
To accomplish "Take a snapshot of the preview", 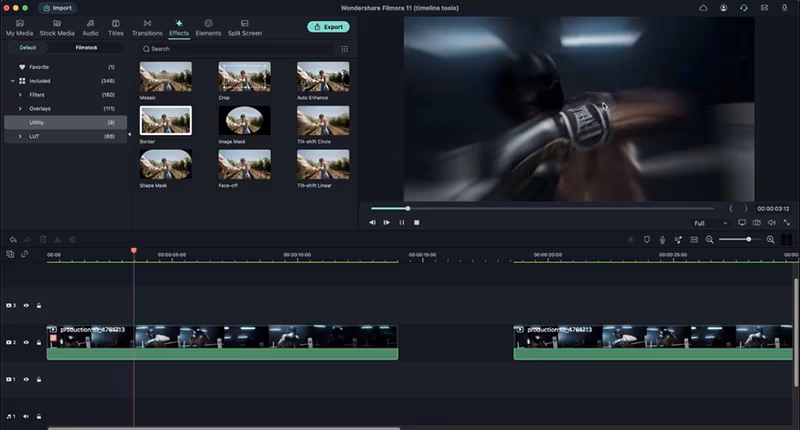I will point(757,222).
